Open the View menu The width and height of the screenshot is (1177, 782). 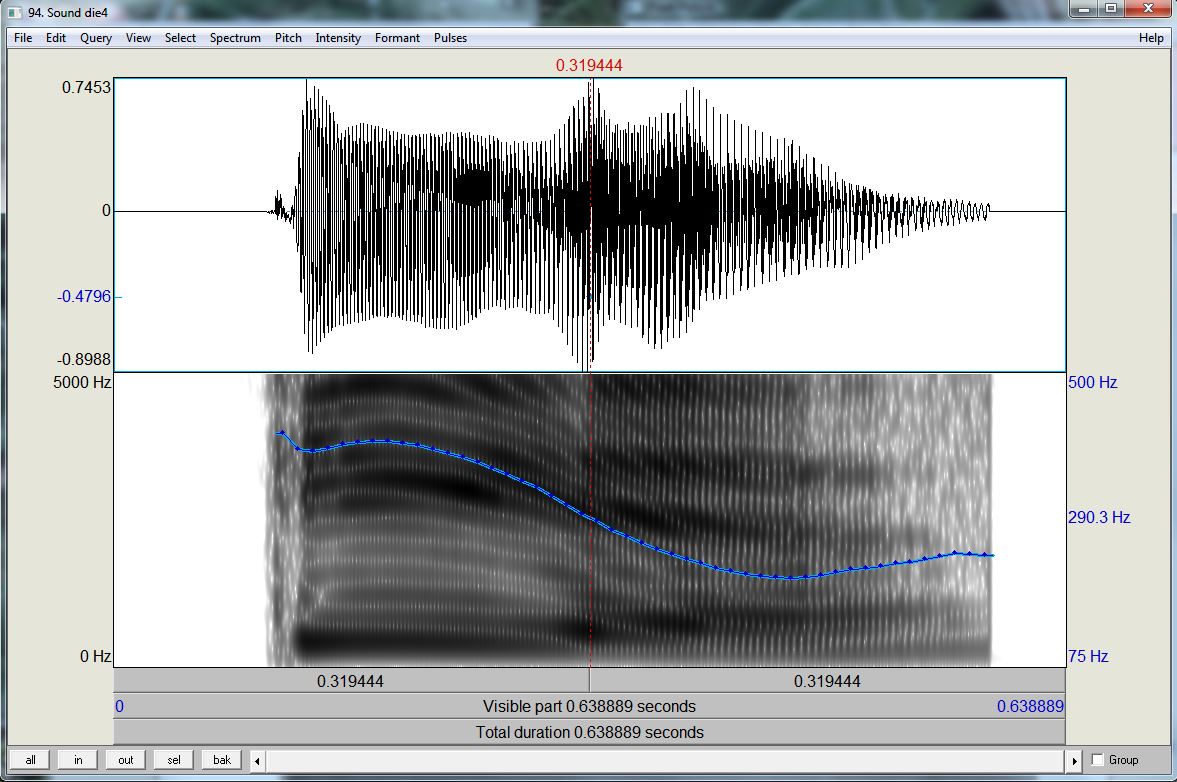(138, 38)
